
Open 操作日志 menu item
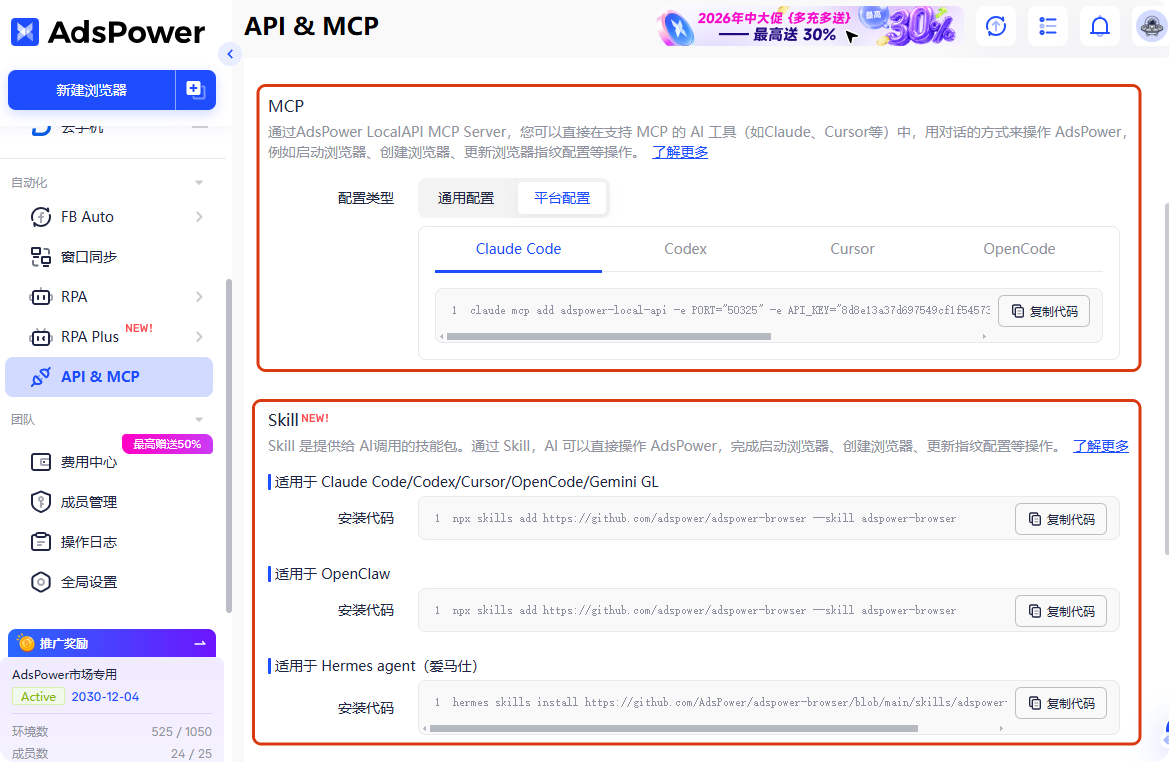pyautogui.click(x=109, y=542)
